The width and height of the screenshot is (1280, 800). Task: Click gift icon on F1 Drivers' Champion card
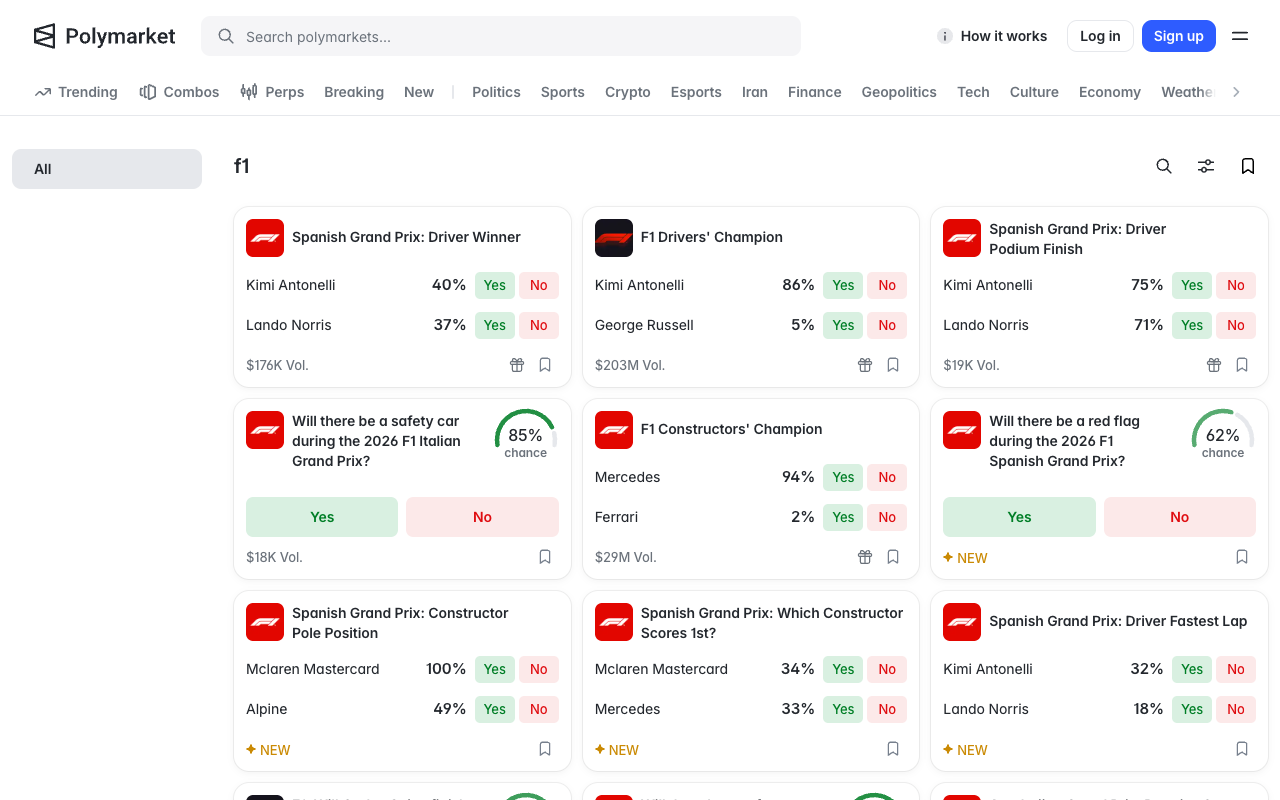[x=865, y=365]
